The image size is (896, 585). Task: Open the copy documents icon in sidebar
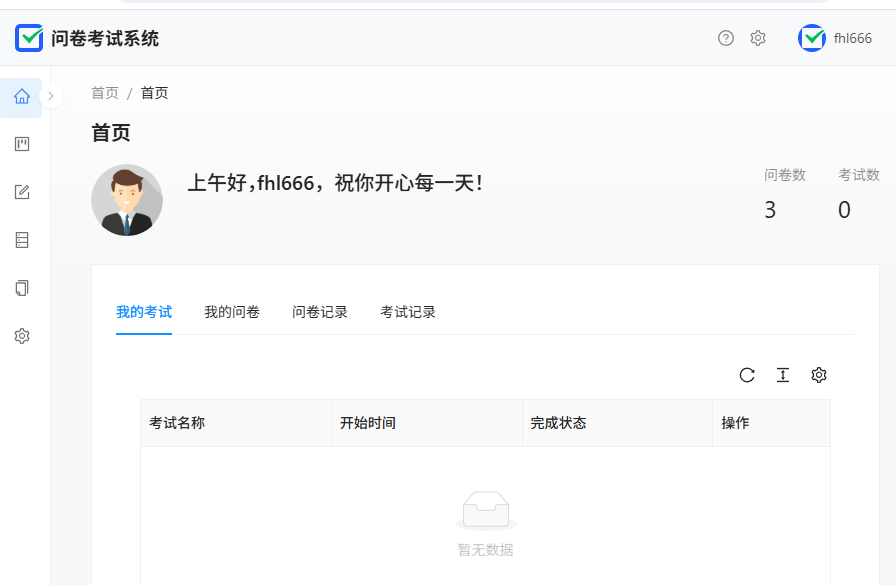tap(22, 288)
